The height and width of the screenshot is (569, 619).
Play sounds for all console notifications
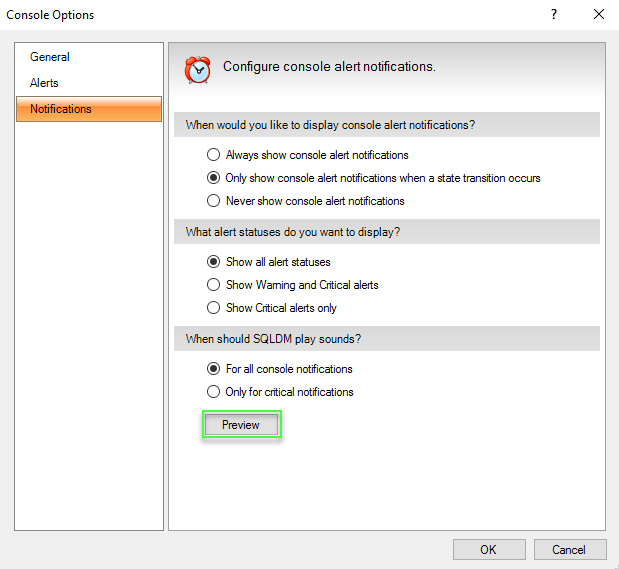(213, 369)
